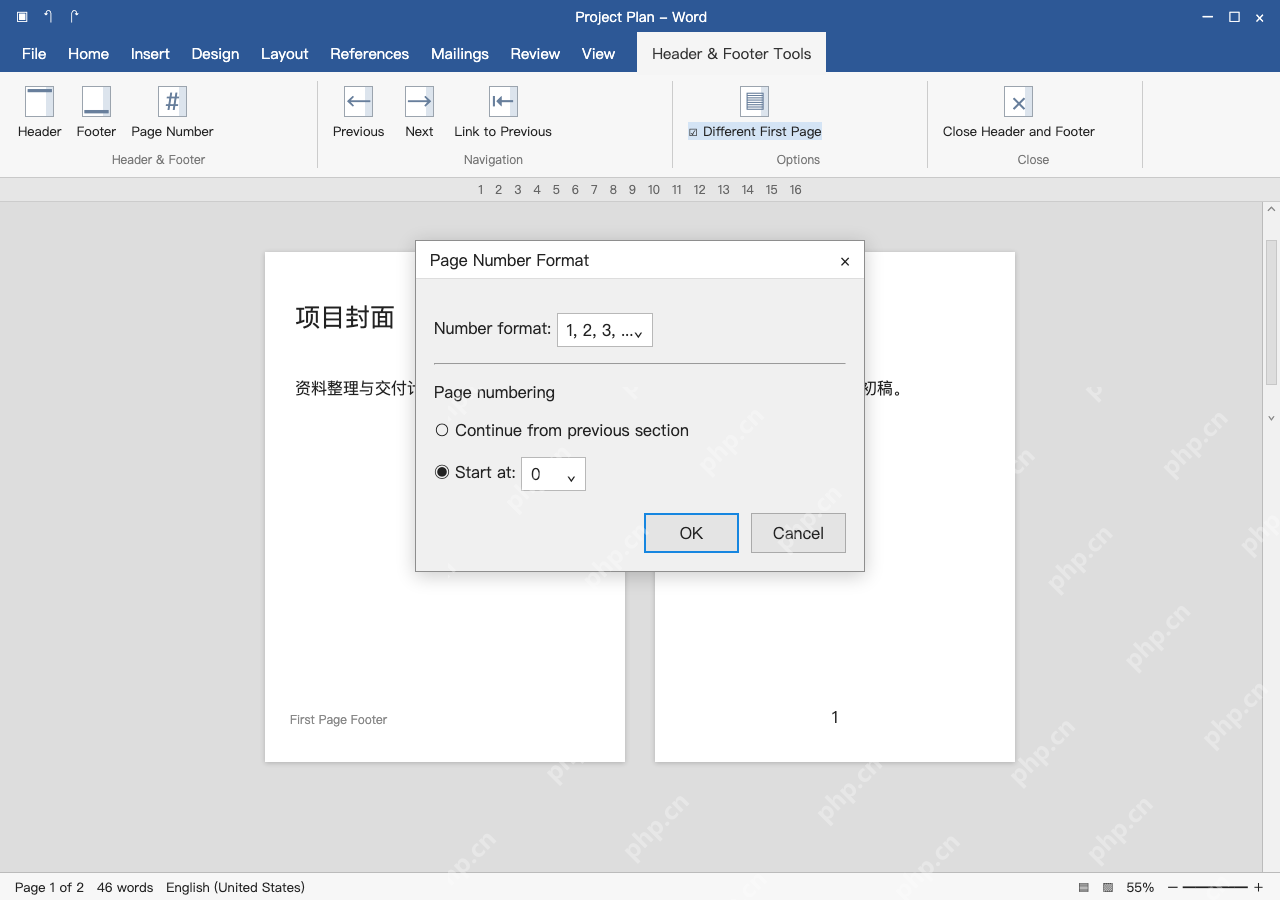Zoom in with the plus button
Viewport: 1280px width, 900px height.
pos(1258,887)
